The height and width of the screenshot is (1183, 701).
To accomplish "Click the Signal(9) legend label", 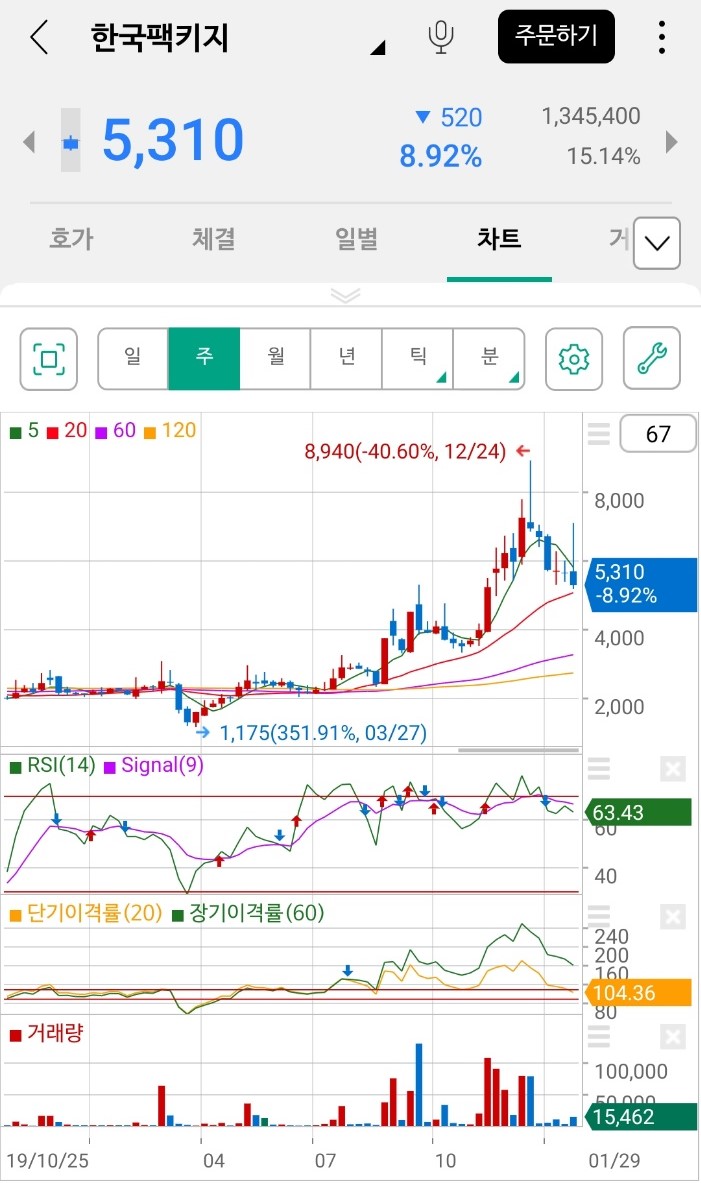I will (x=154, y=766).
